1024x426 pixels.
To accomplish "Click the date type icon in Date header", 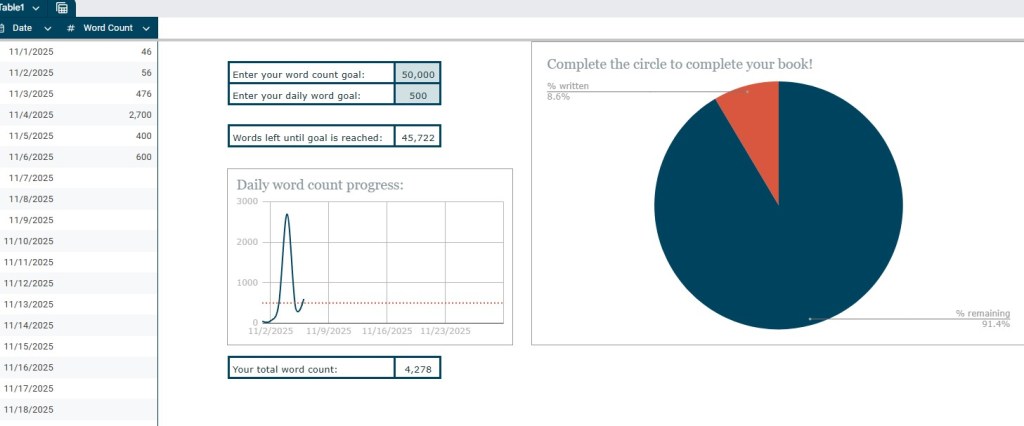I will 3,28.
